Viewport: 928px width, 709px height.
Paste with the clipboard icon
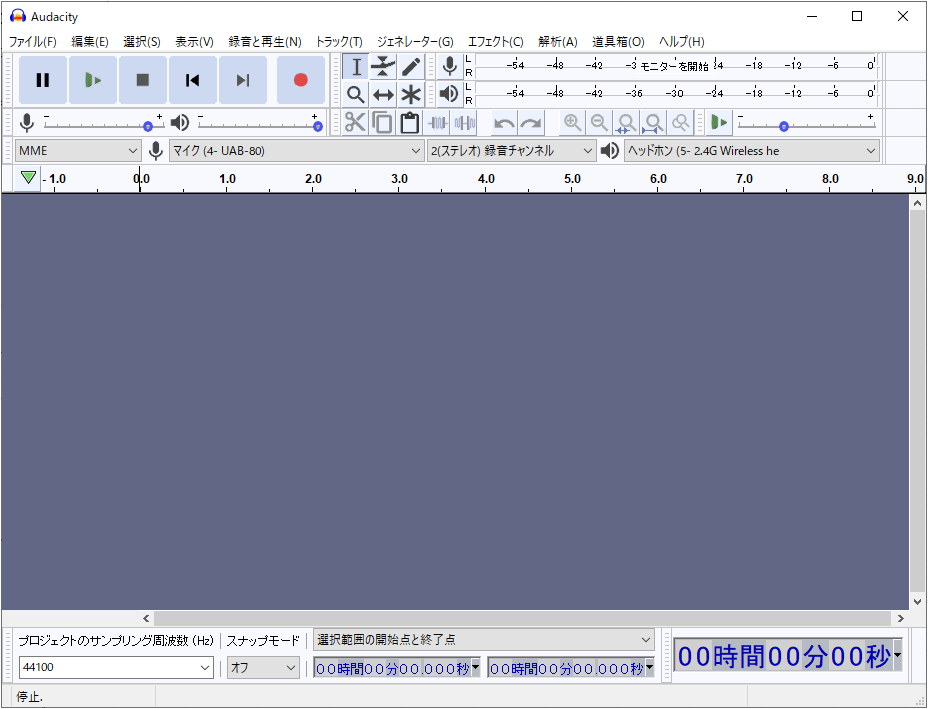(x=410, y=123)
